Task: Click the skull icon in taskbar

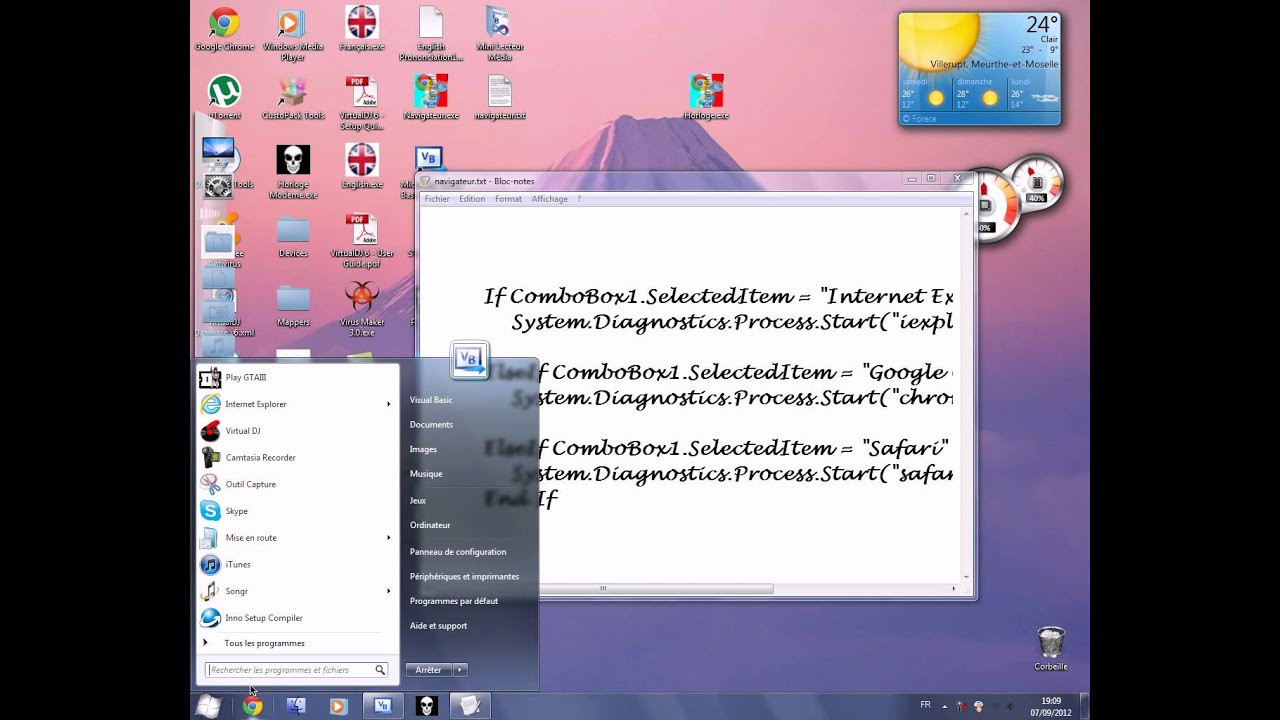Action: pos(426,707)
